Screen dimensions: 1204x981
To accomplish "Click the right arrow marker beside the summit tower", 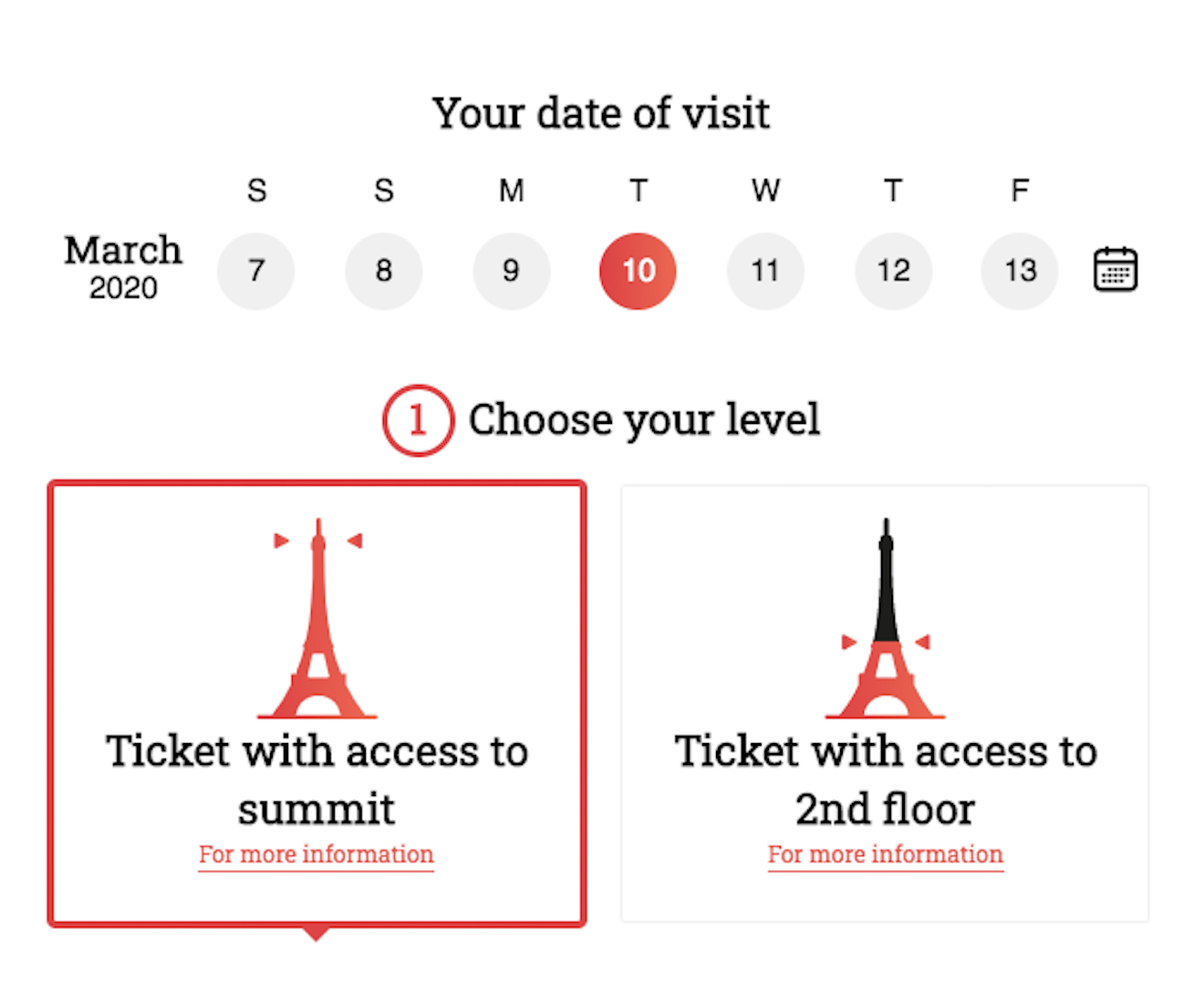I will pyautogui.click(x=356, y=540).
